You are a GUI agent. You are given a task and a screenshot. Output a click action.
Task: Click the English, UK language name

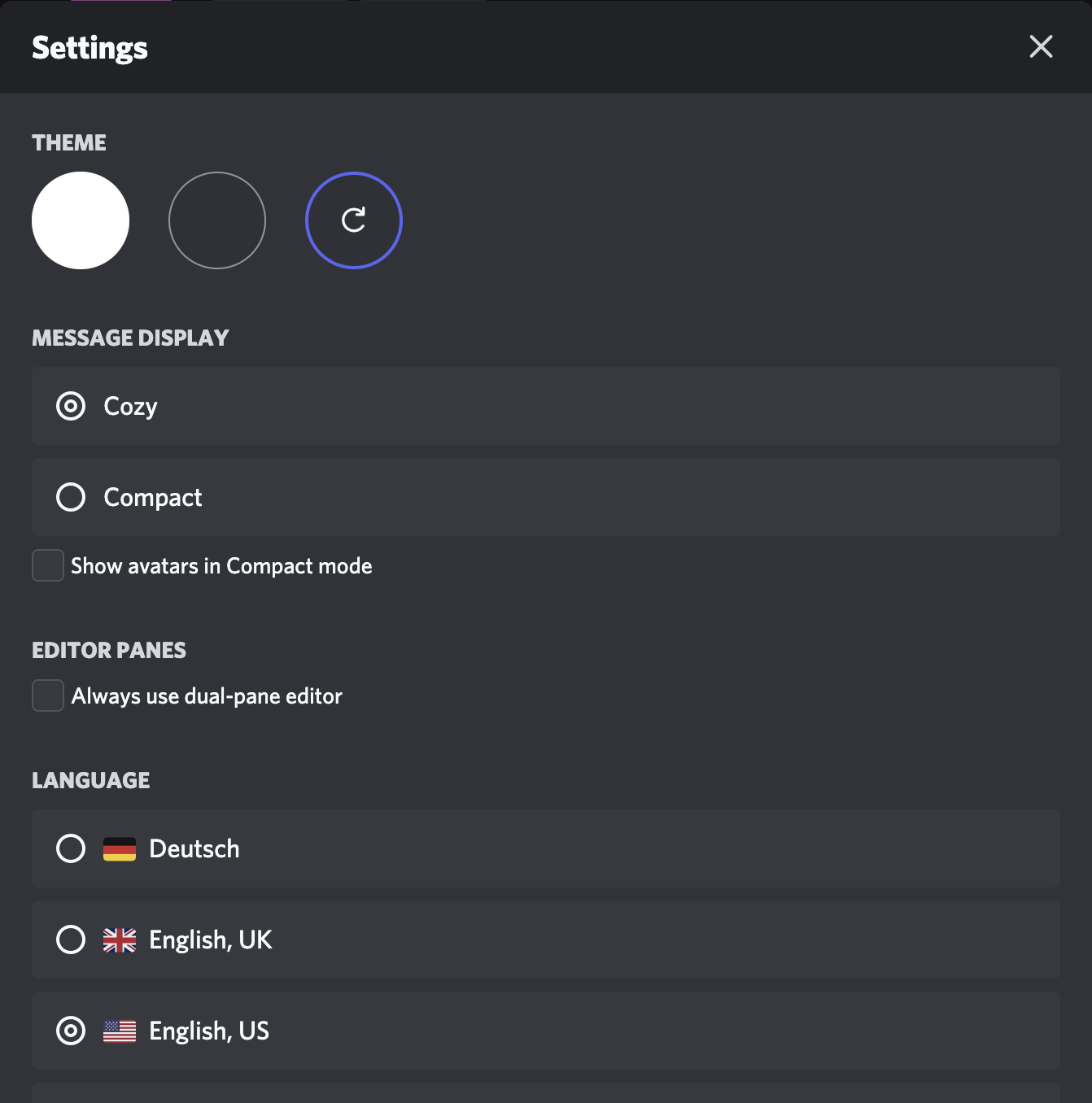coord(211,940)
